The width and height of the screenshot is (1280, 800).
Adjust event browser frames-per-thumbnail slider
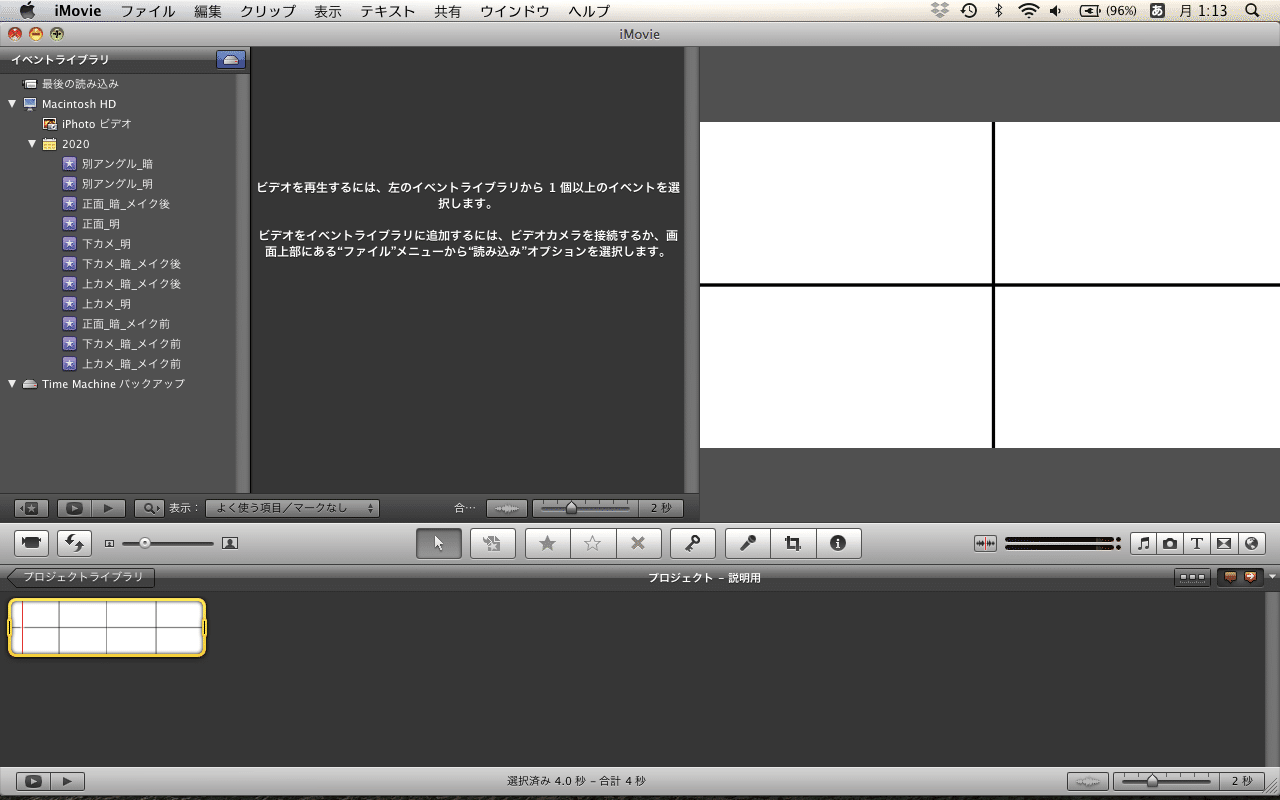[x=585, y=508]
